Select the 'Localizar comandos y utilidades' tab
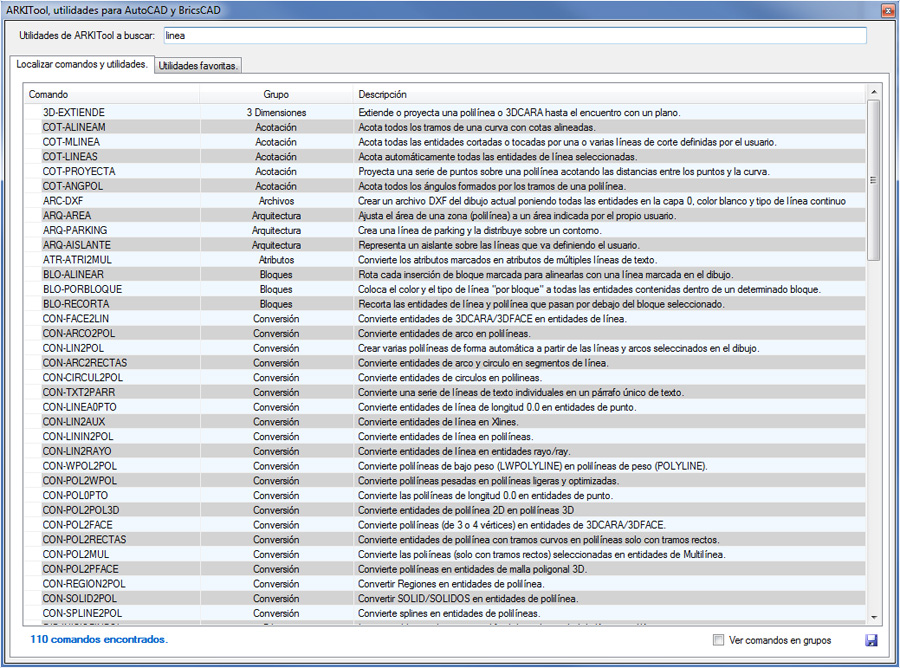The width and height of the screenshot is (900, 668). click(x=82, y=64)
